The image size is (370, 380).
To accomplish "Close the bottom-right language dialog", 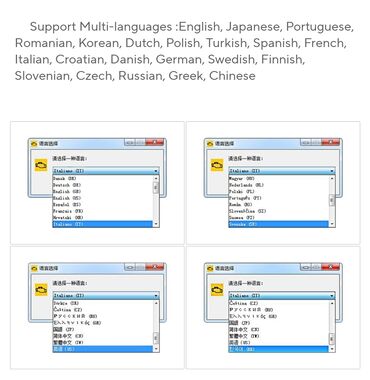I will point(331,267).
